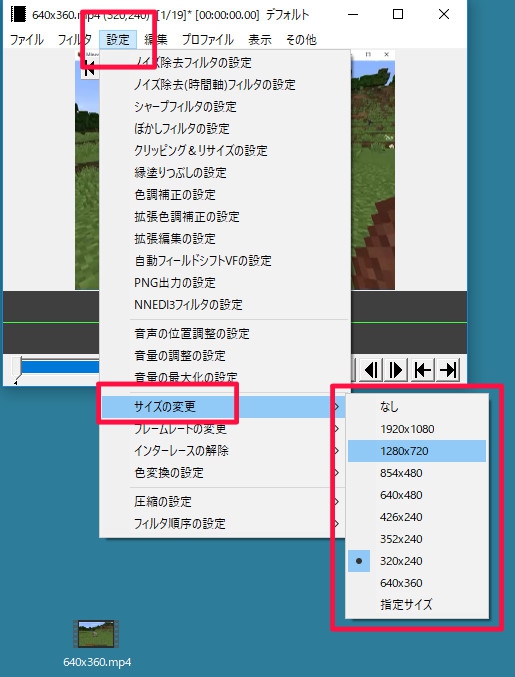Select 854x480 size option
Viewport: 515px width, 677px height.
click(417, 473)
